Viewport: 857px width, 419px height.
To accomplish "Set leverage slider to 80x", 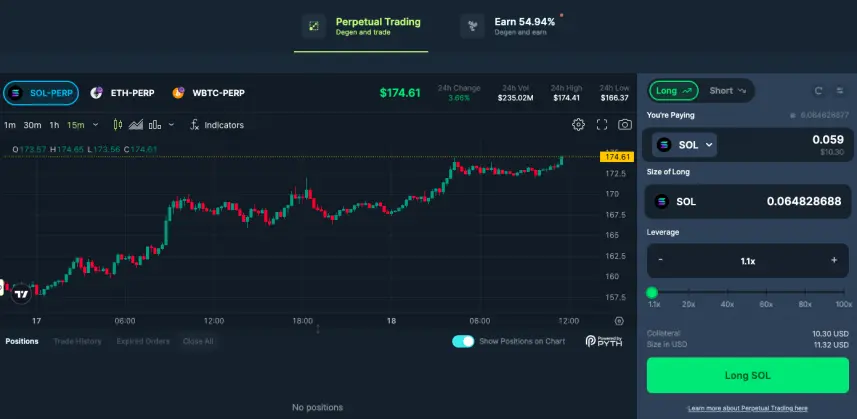I will pos(805,304).
